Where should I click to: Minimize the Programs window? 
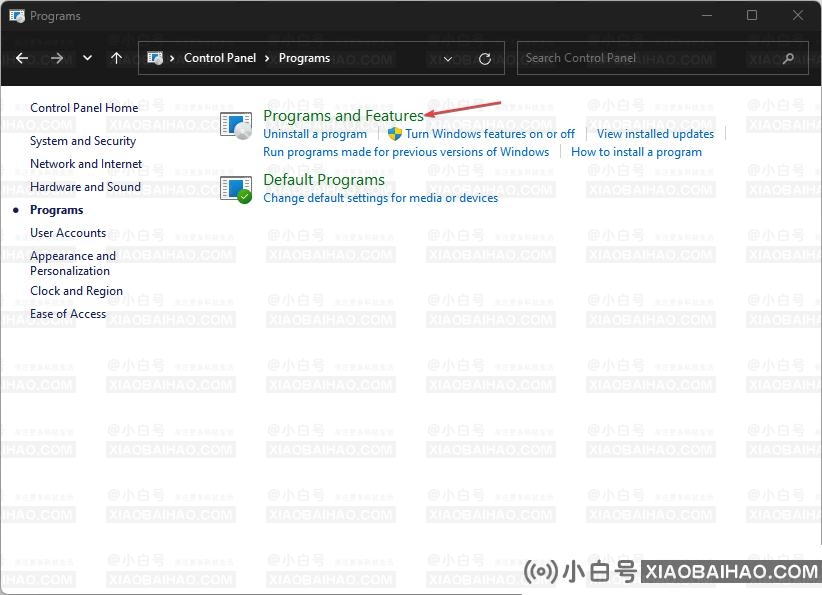[x=707, y=16]
